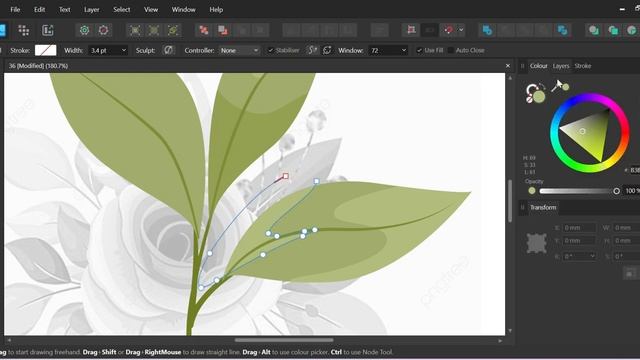Click the first green snapping-frame toolbar icon
The height and width of the screenshot is (360, 640).
pyautogui.click(x=135, y=30)
